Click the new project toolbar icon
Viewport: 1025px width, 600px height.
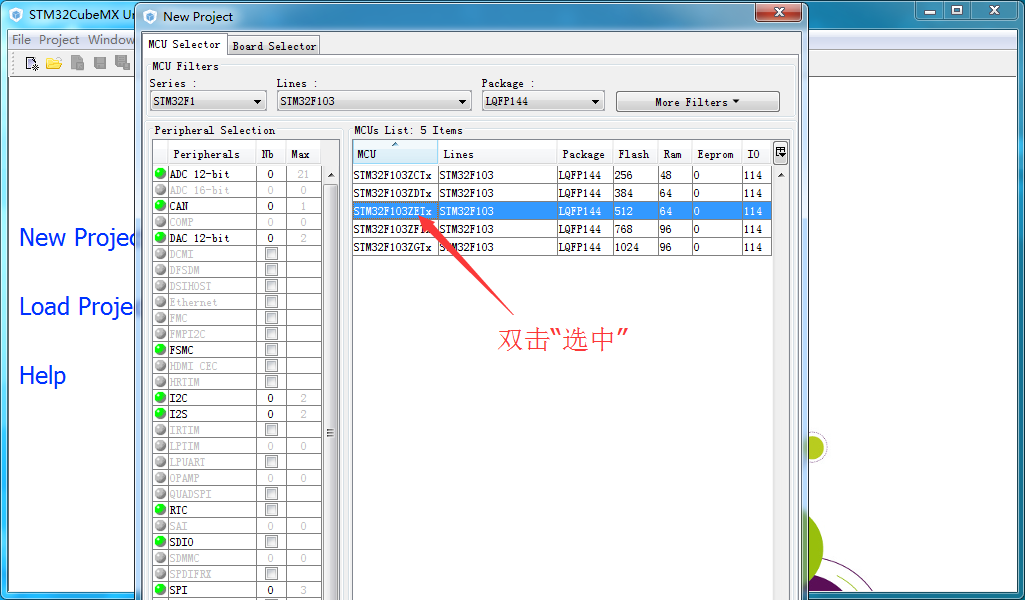pos(31,63)
